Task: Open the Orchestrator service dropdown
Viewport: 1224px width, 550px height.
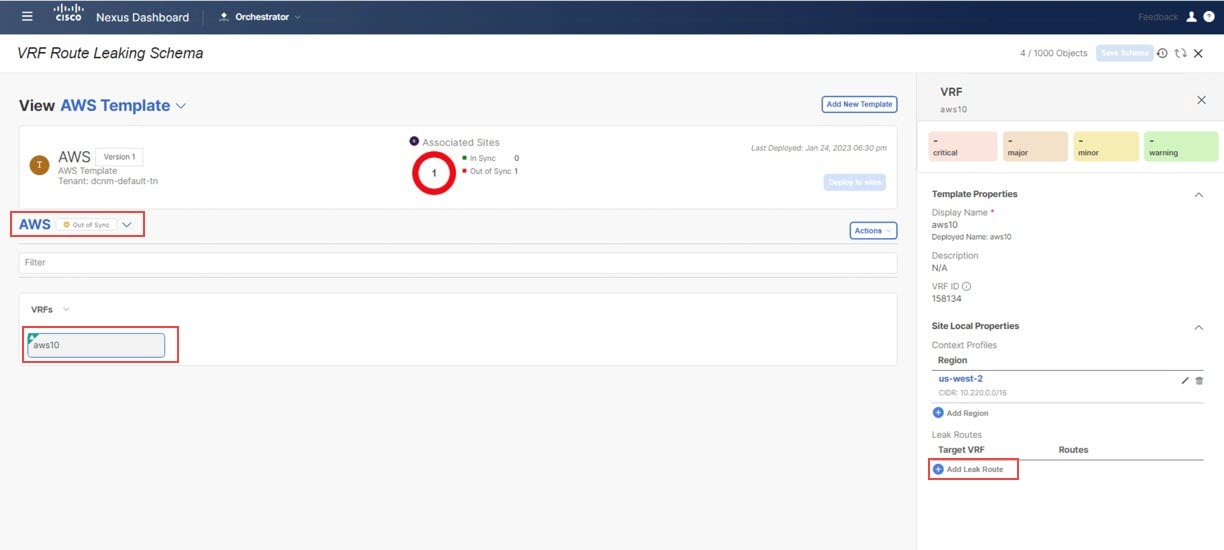Action: click(259, 17)
